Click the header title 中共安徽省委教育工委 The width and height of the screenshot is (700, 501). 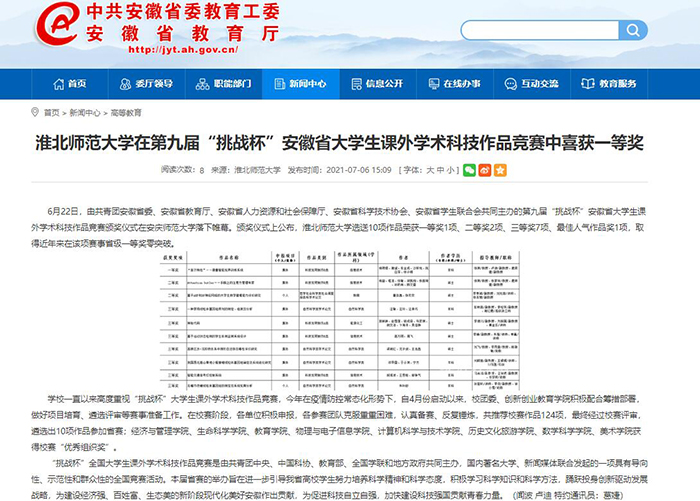[x=183, y=11]
